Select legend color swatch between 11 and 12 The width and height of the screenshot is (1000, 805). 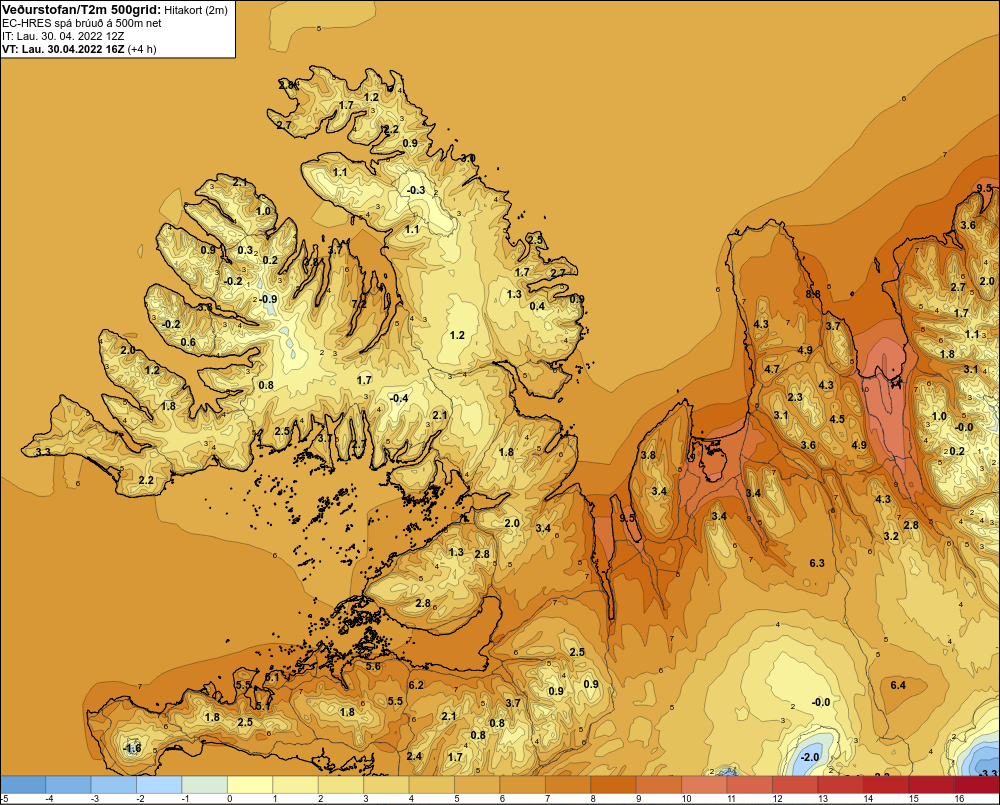pyautogui.click(x=749, y=785)
